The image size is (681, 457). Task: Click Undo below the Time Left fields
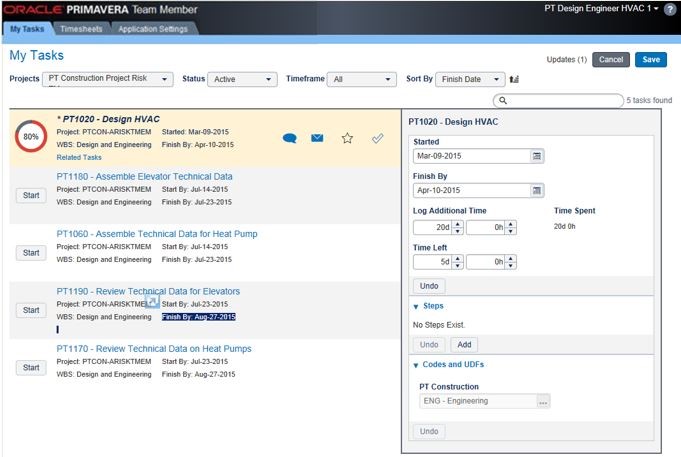pos(429,286)
